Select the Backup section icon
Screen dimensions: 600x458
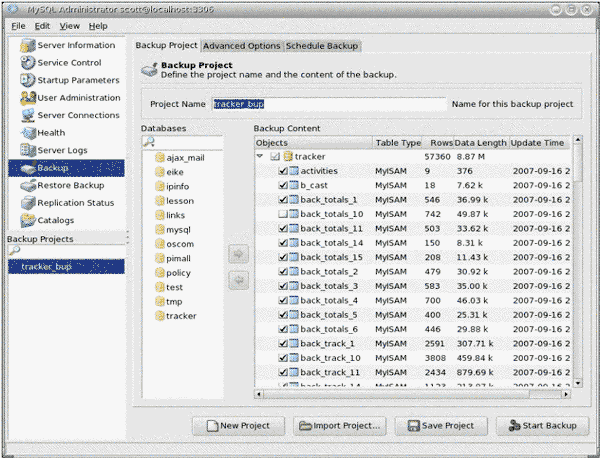click(28, 168)
